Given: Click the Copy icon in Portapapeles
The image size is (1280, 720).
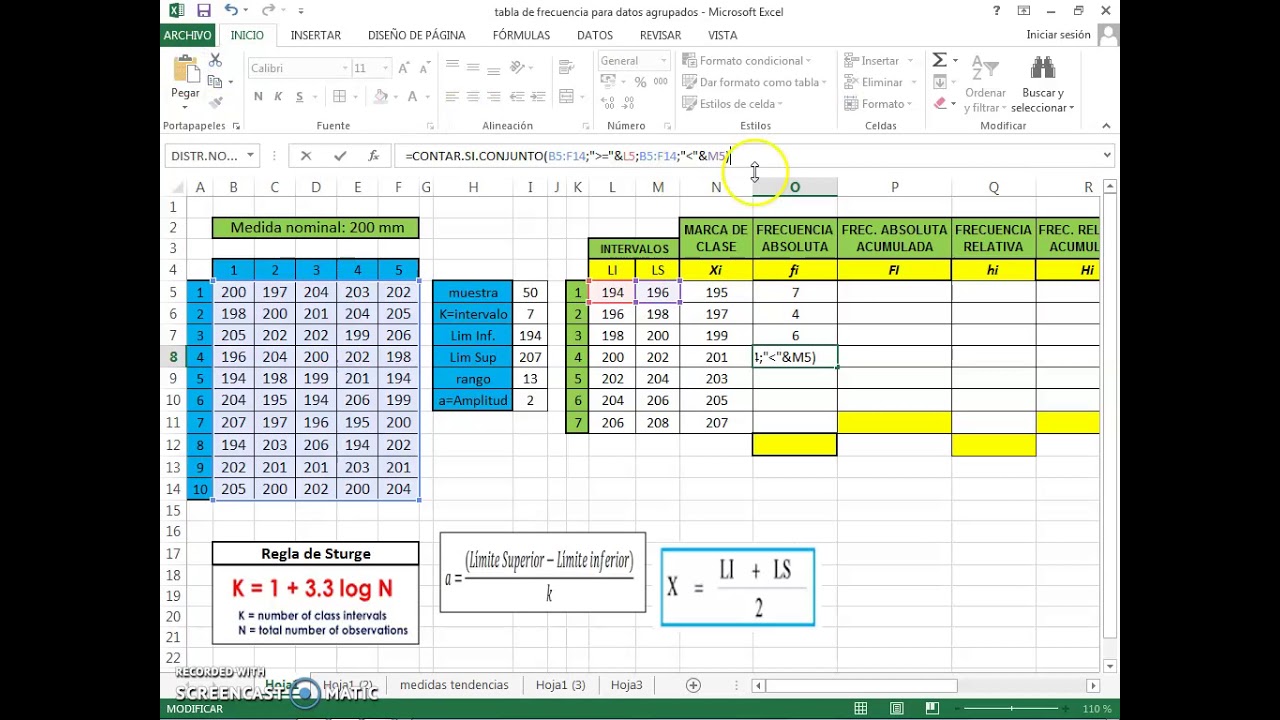Looking at the screenshot, I should [x=215, y=82].
